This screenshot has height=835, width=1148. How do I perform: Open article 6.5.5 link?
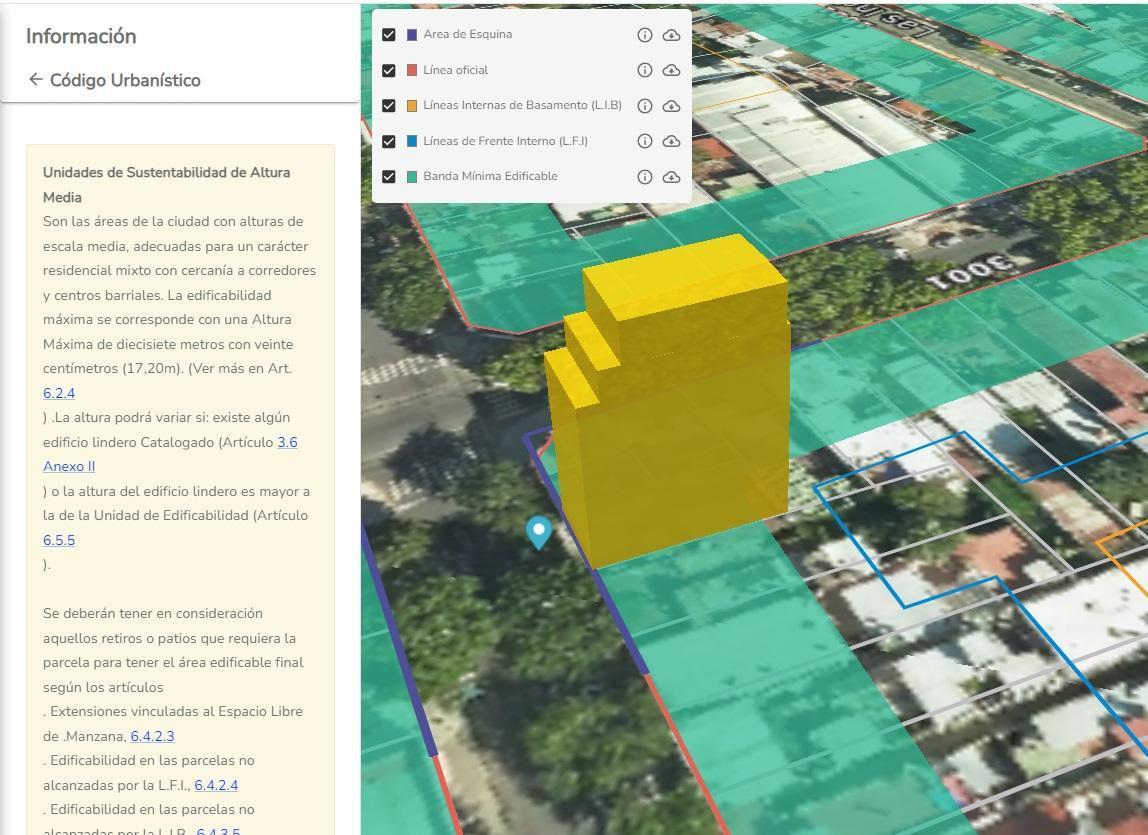pos(59,540)
